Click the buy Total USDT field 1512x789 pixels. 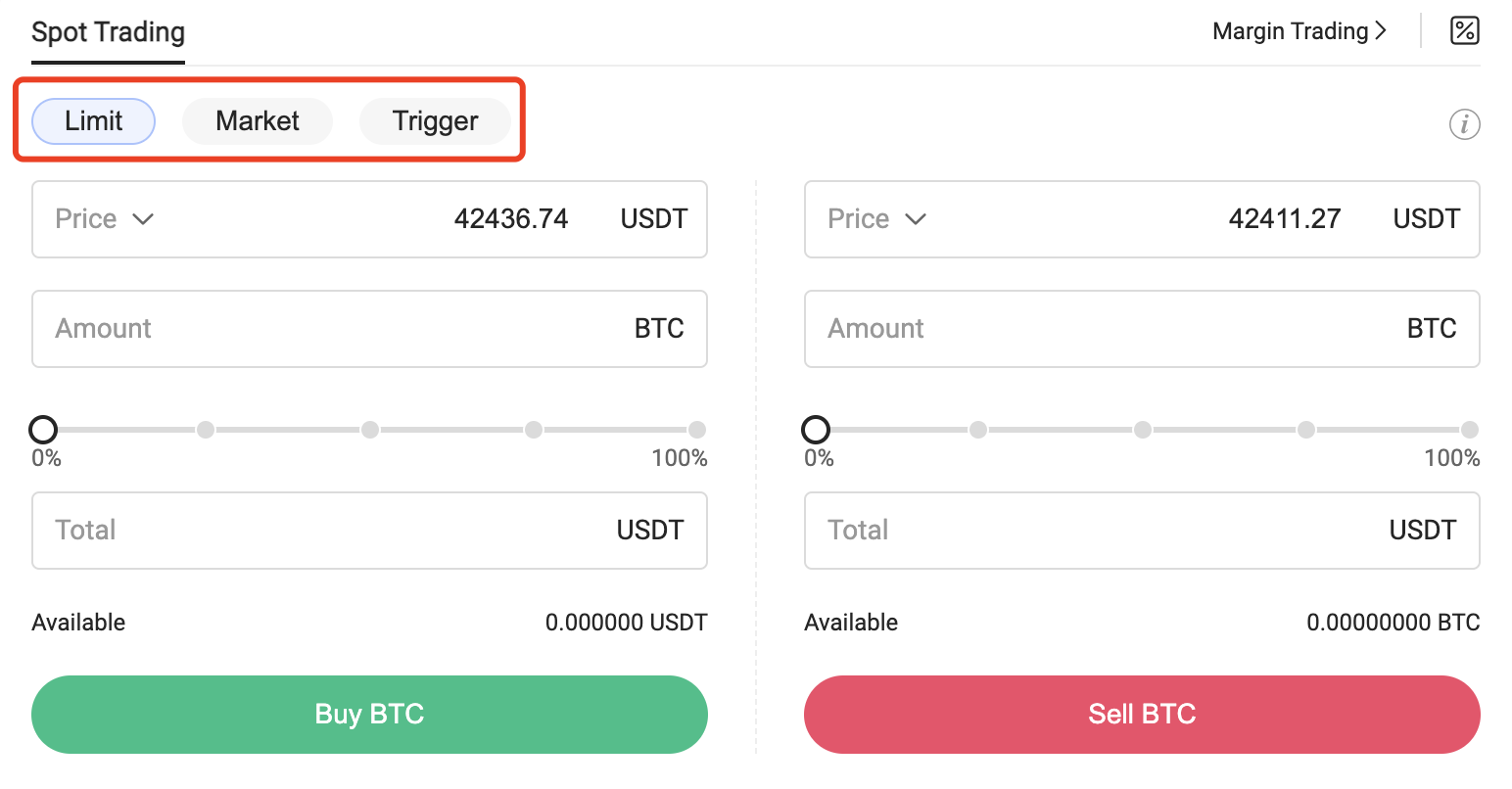click(369, 531)
